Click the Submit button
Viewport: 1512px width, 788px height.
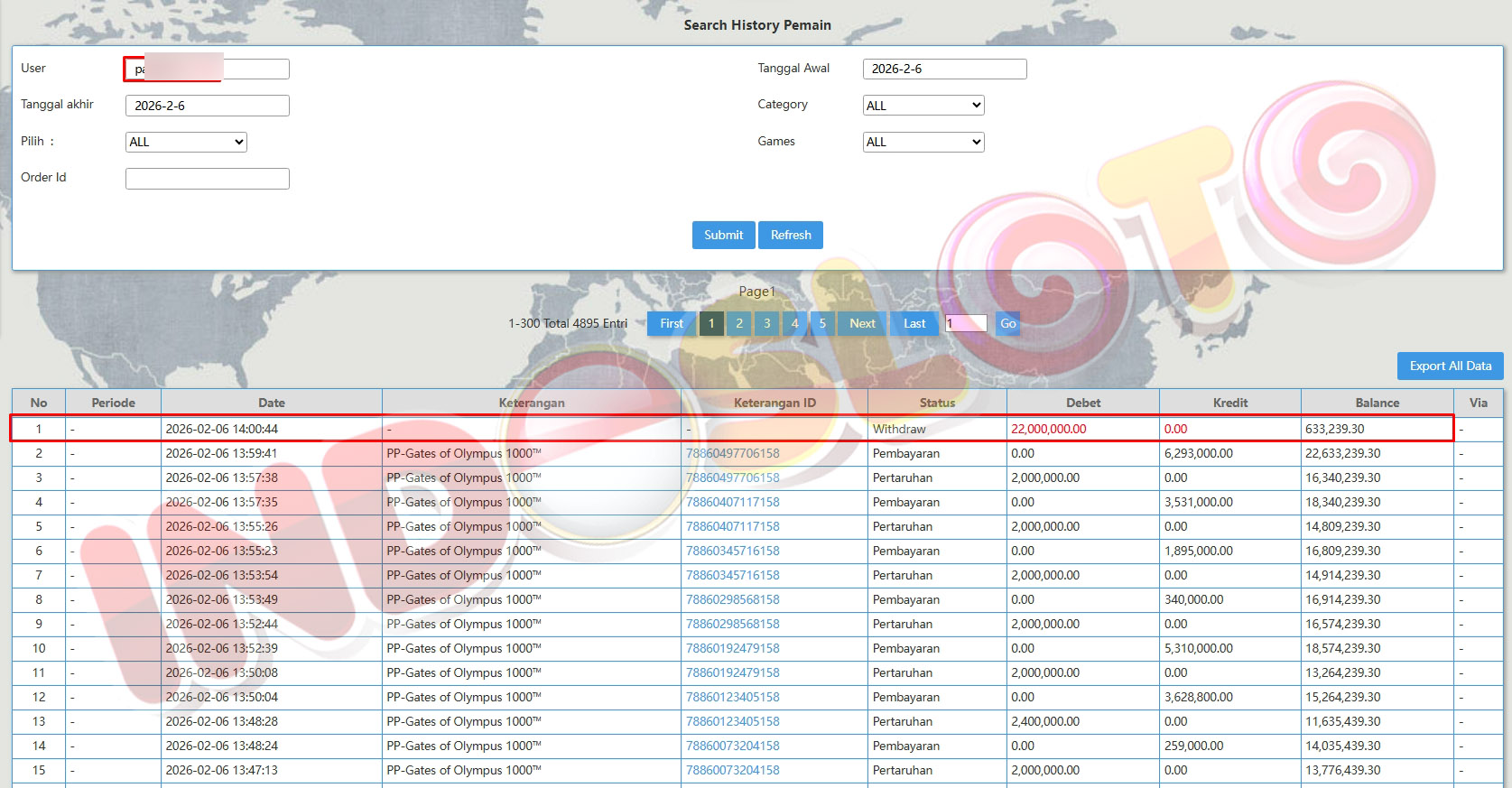click(x=723, y=235)
